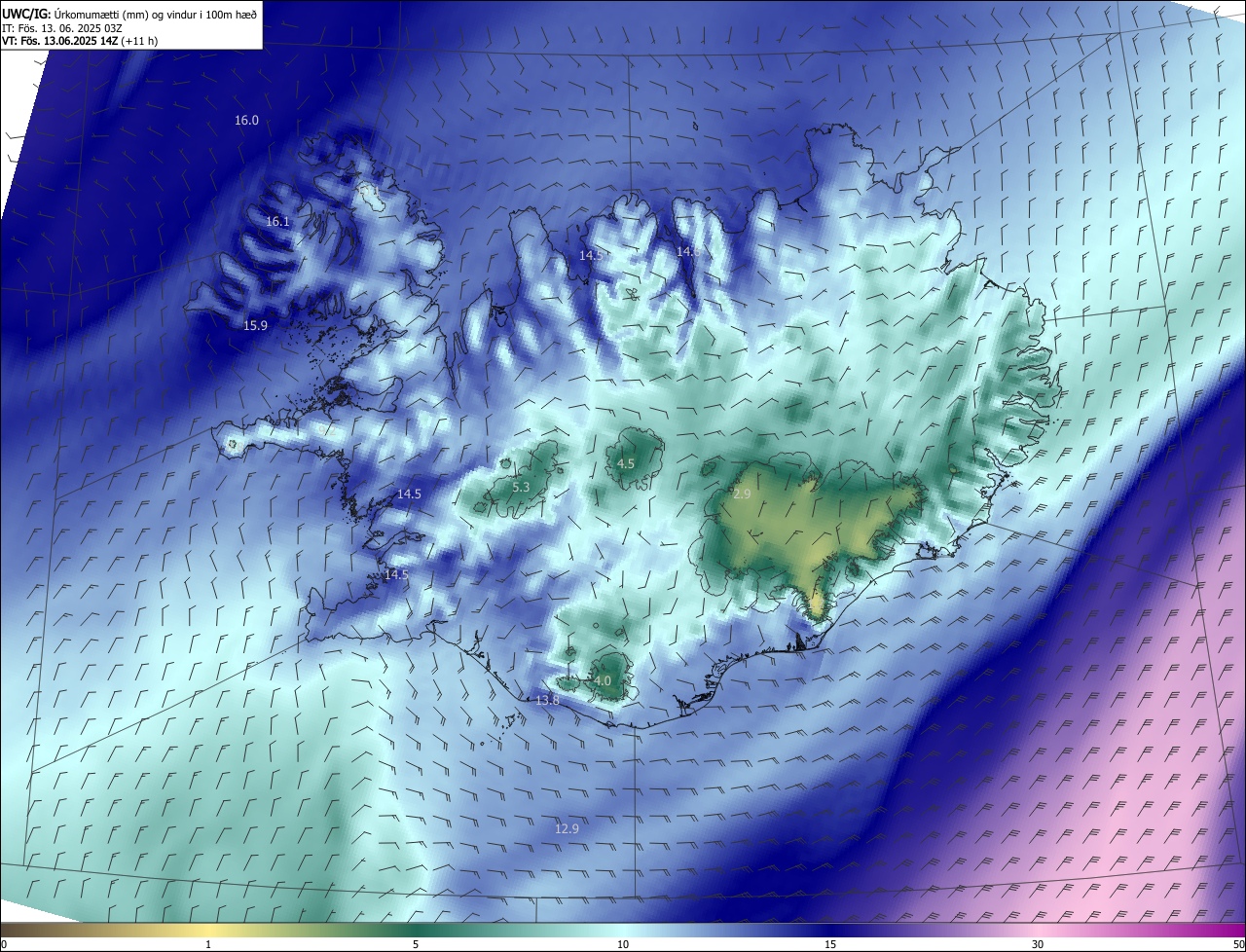Click the 4.0 value on the southern glacier
The width and height of the screenshot is (1246, 952).
tap(603, 681)
